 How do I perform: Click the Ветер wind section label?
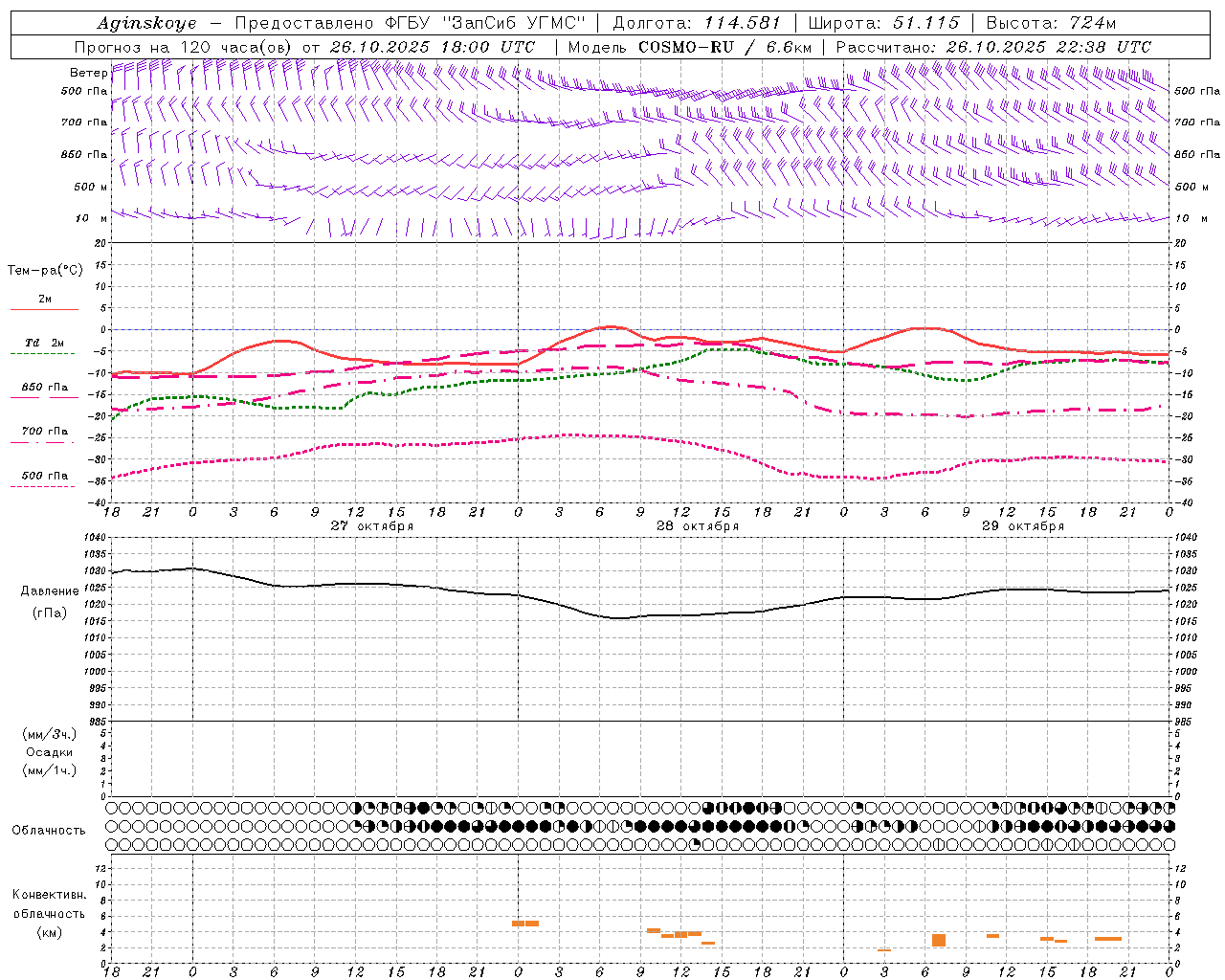pos(88,73)
